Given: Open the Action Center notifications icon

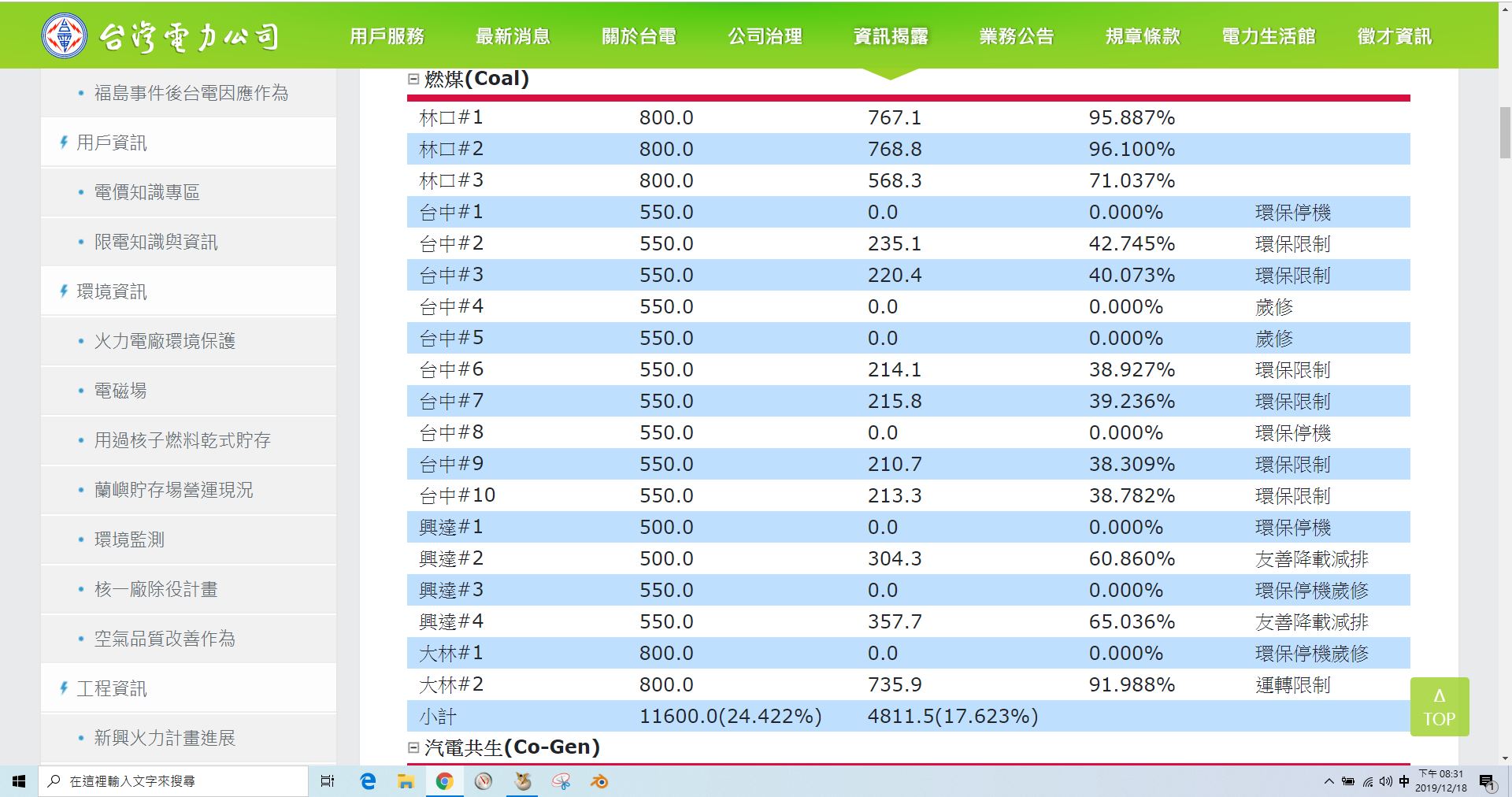Looking at the screenshot, I should point(1487,781).
